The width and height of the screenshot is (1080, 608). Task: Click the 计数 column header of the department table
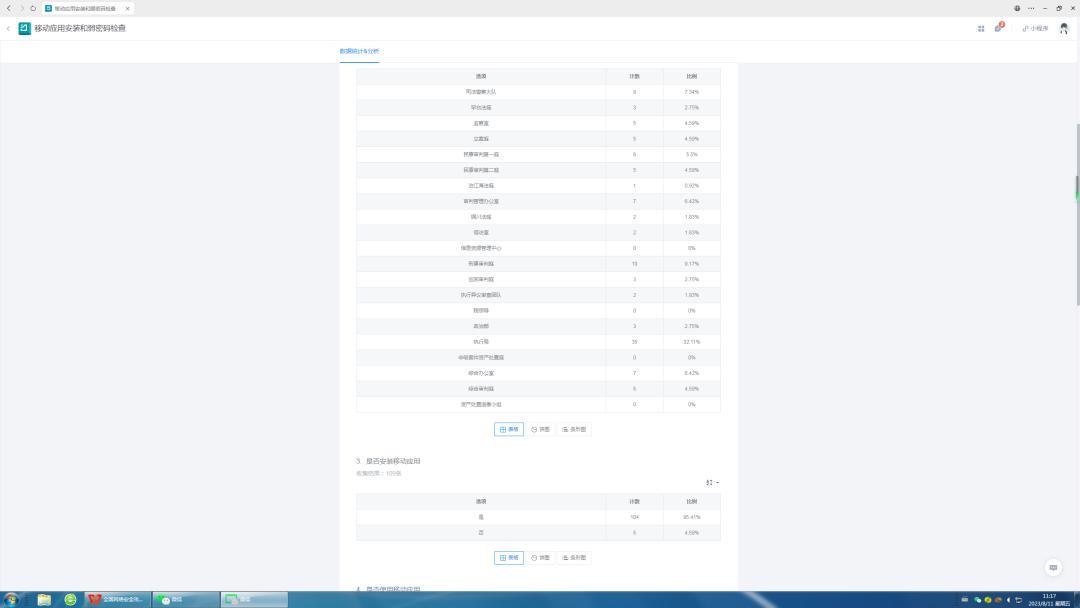tap(634, 76)
